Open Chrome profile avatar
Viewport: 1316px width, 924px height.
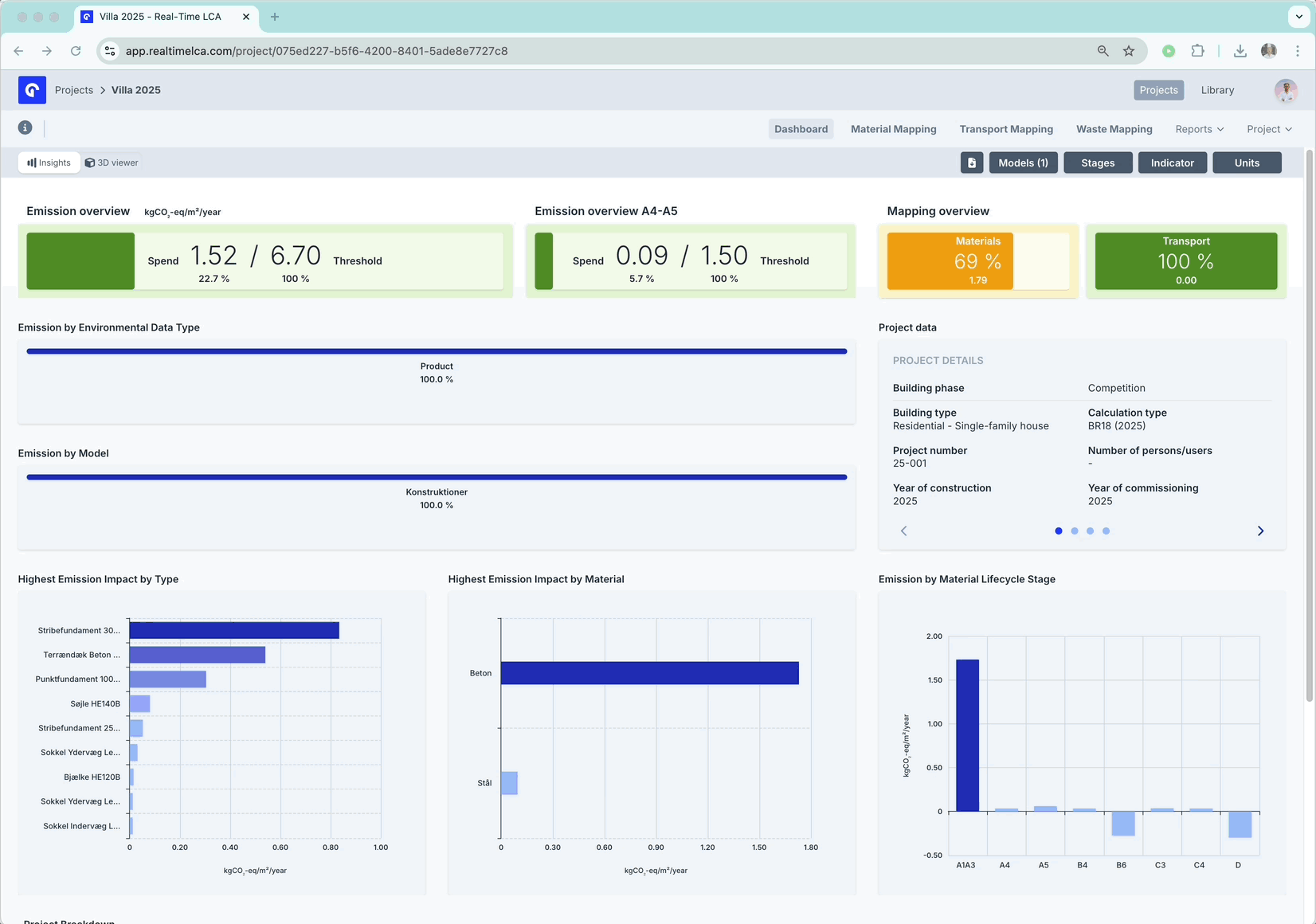click(x=1269, y=51)
